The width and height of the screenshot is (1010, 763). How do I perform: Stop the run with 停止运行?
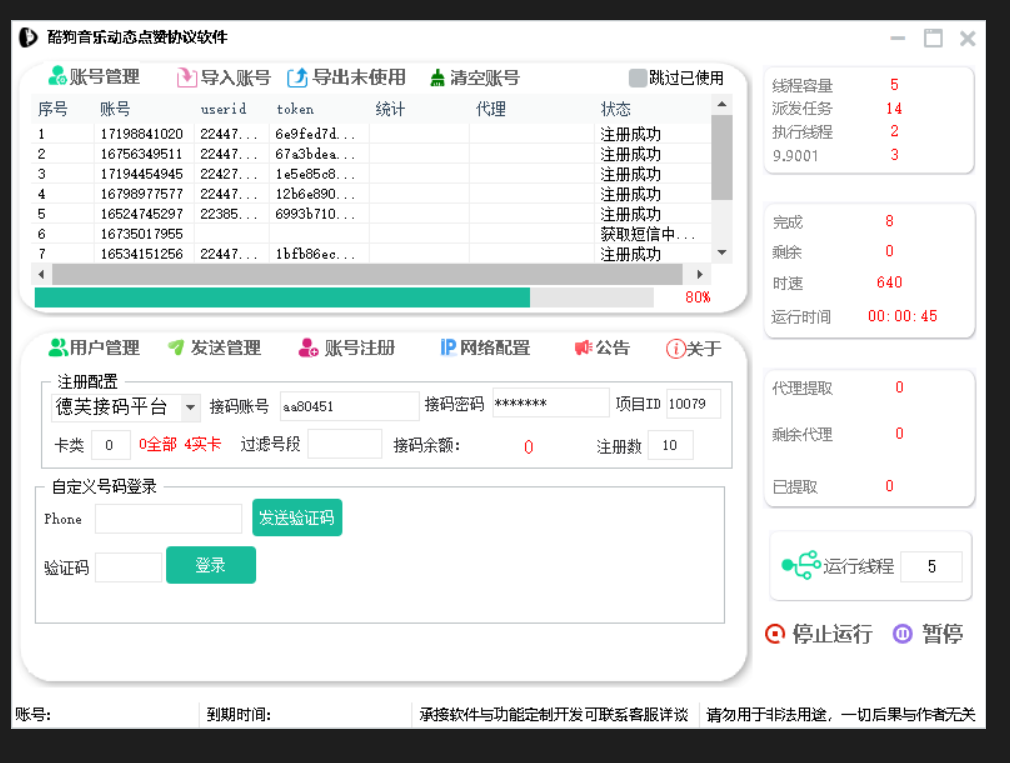tap(818, 634)
